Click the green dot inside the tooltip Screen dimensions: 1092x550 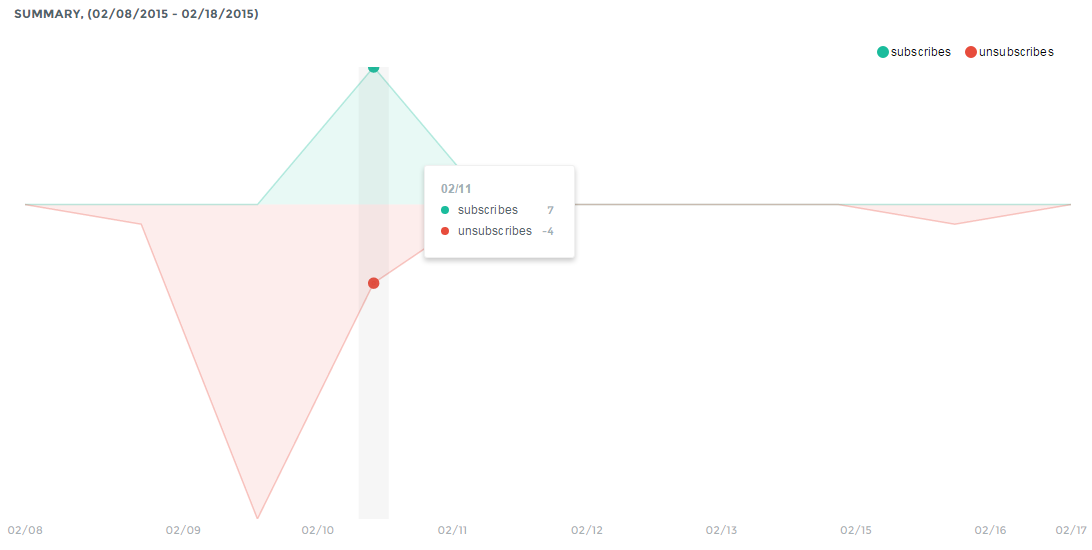coord(445,210)
